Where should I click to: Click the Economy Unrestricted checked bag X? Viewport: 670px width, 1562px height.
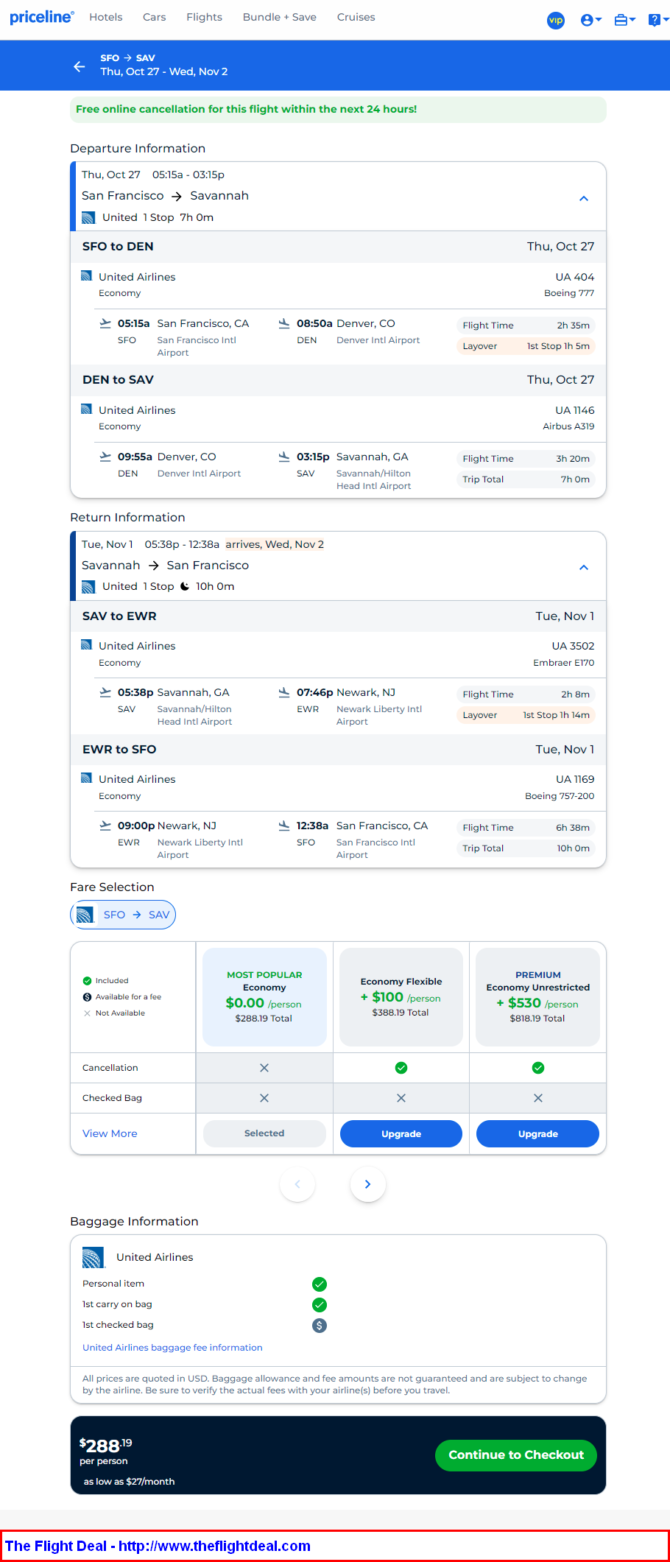(538, 1098)
